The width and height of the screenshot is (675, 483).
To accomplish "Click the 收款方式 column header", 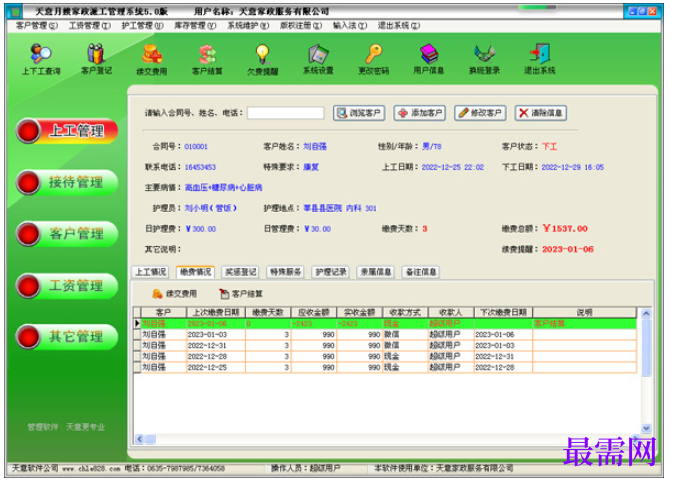I will 405,312.
